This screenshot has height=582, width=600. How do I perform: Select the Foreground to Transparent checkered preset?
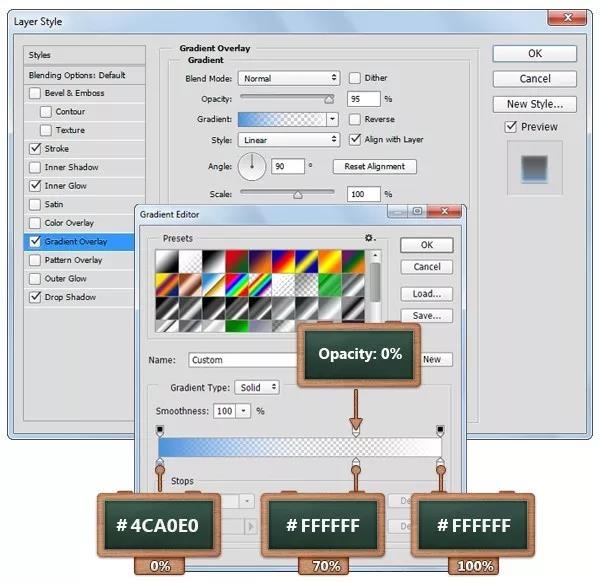(x=191, y=261)
